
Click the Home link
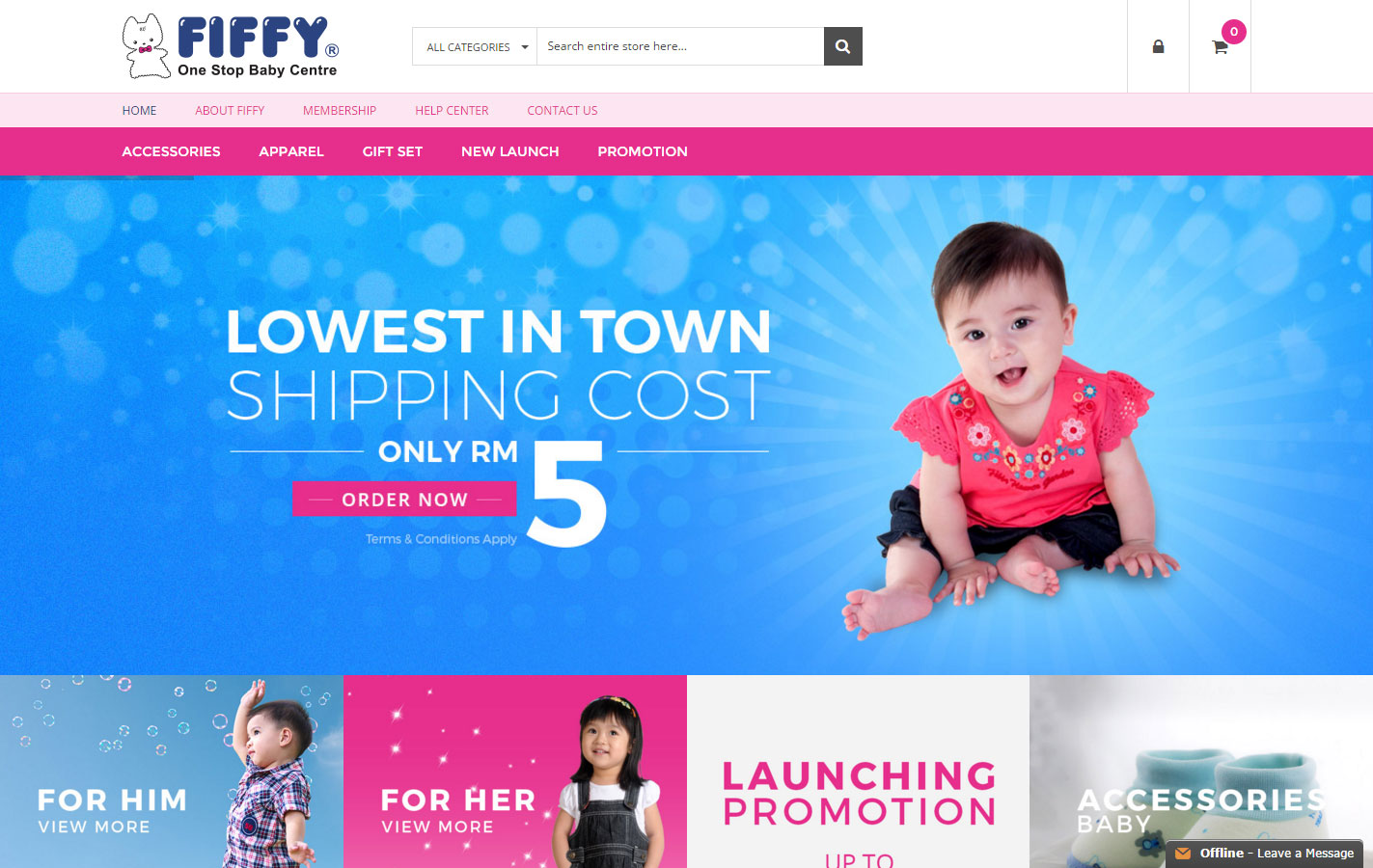coord(139,111)
